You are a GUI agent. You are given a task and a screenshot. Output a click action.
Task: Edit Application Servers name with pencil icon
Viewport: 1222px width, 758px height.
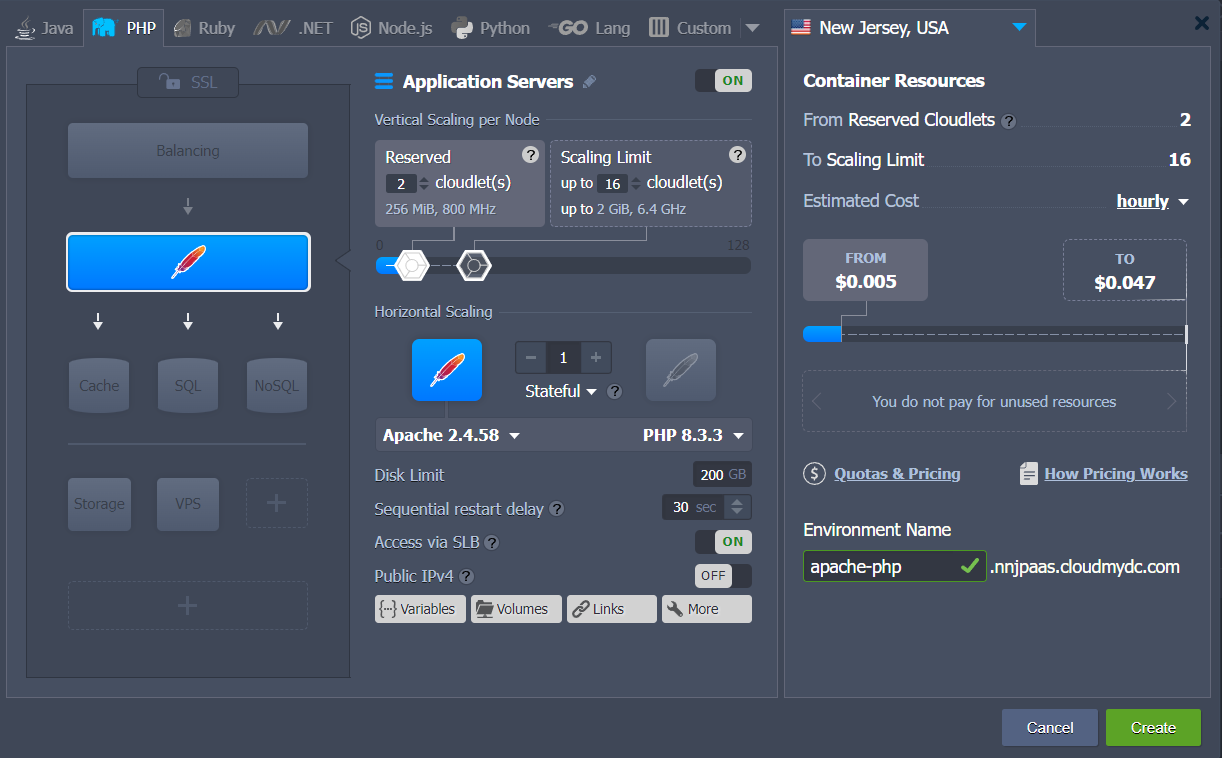(589, 82)
